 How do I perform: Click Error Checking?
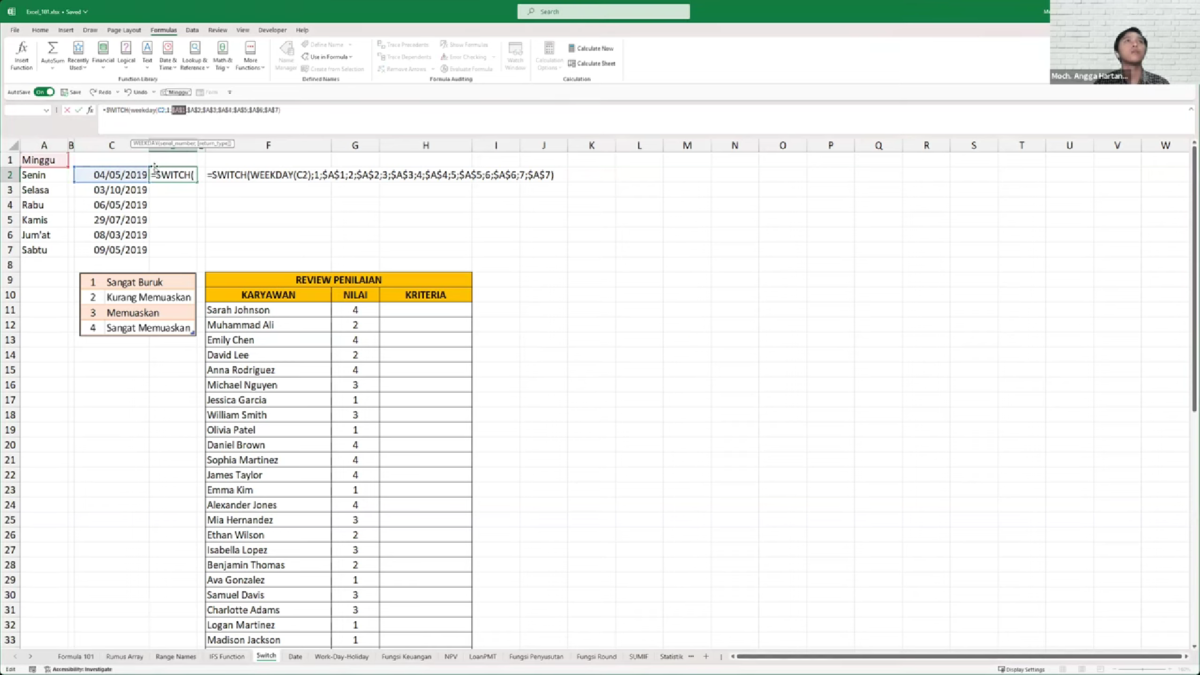pyautogui.click(x=466, y=57)
